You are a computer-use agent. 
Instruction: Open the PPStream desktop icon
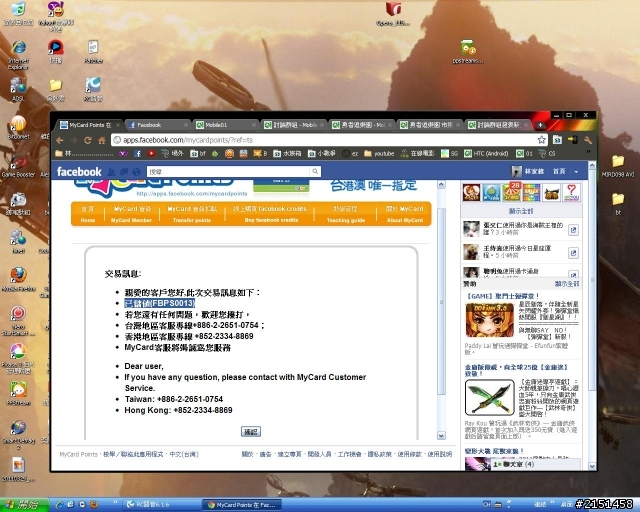coord(18,394)
